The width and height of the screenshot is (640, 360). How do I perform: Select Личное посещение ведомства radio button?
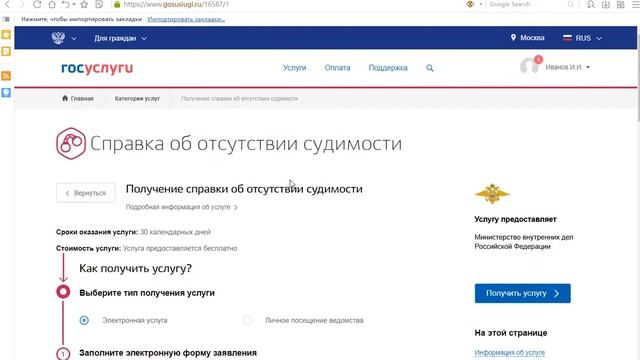click(x=247, y=320)
